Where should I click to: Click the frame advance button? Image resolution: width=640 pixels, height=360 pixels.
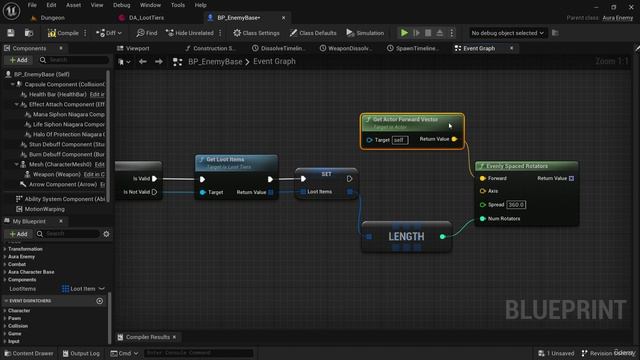(x=416, y=33)
